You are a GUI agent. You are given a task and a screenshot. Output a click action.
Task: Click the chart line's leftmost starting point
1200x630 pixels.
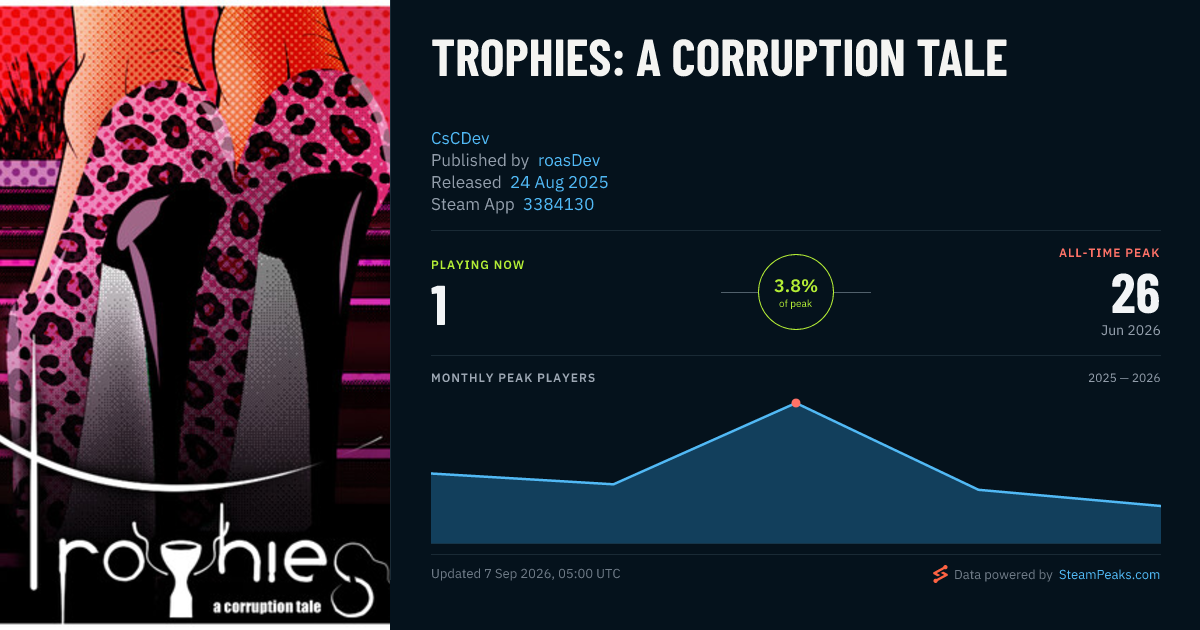[x=431, y=473]
